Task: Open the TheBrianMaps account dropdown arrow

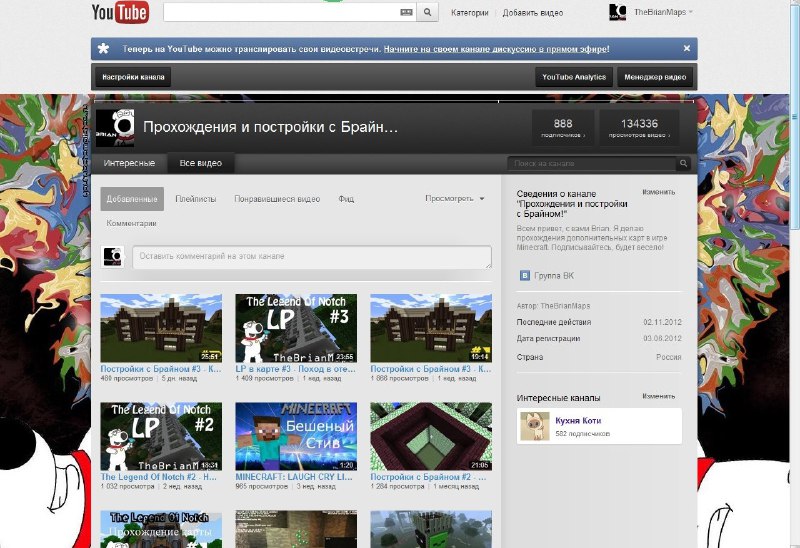Action: 691,12
